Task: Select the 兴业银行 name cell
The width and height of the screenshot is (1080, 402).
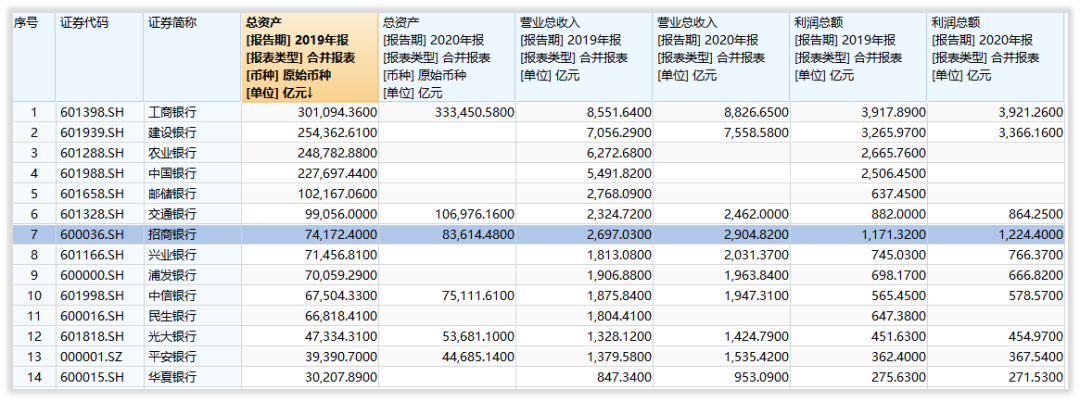Action: [192, 255]
